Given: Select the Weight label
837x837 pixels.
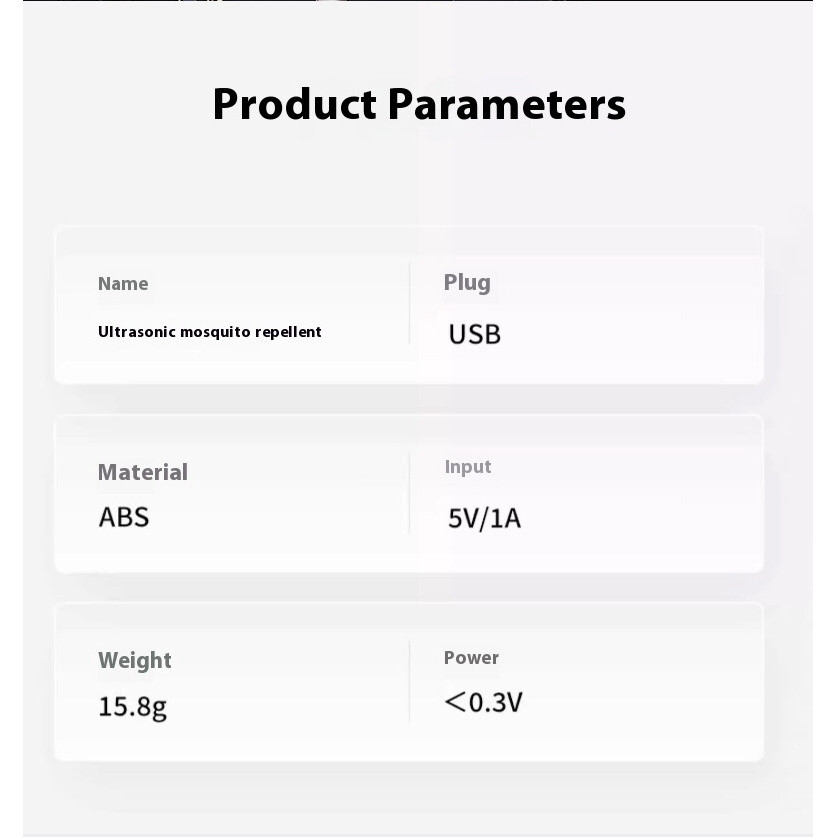Looking at the screenshot, I should [x=135, y=661].
